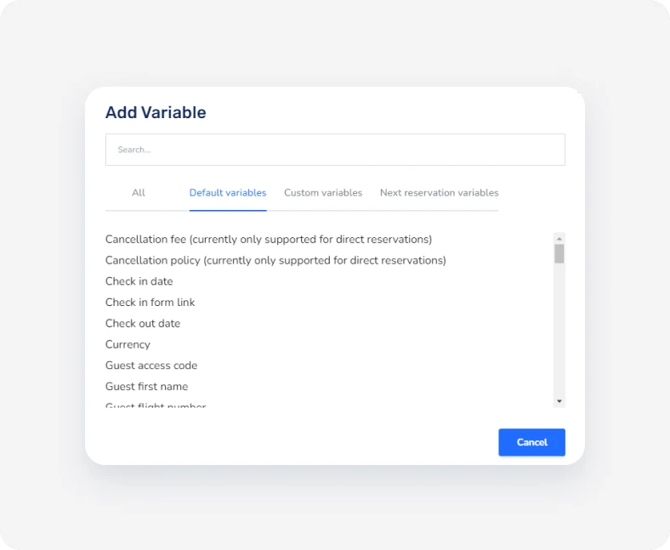Go to Next reservation variables tab
670x550 pixels.
pos(439,193)
